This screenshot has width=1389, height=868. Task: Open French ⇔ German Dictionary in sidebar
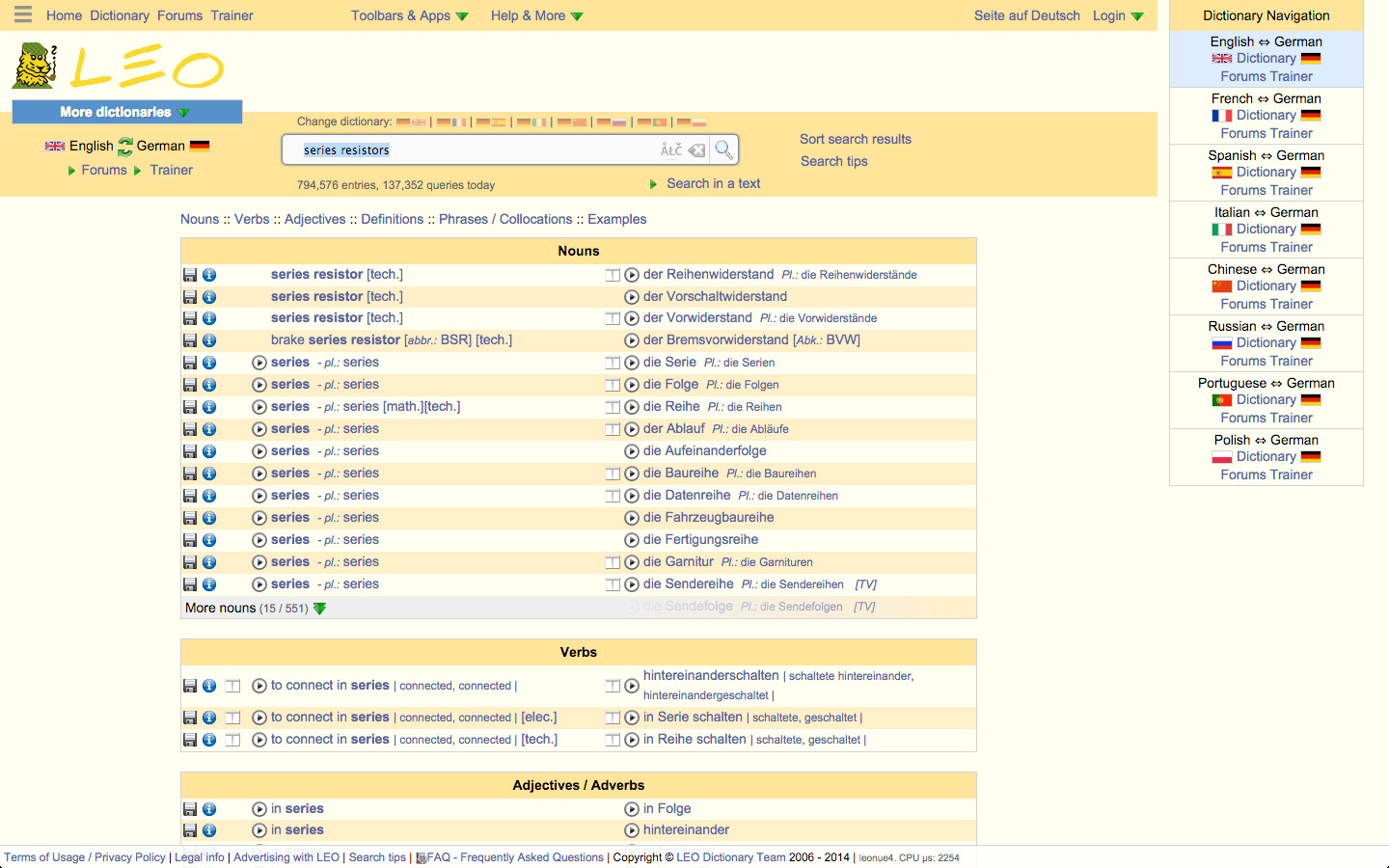1266,115
